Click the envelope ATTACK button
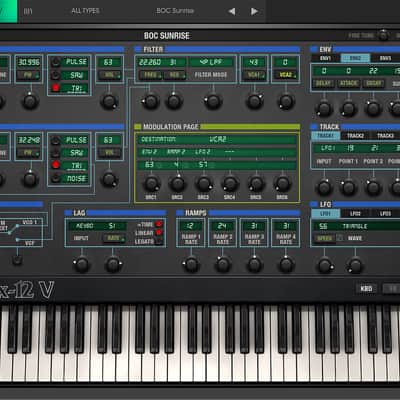The image size is (400, 400). pyautogui.click(x=349, y=83)
